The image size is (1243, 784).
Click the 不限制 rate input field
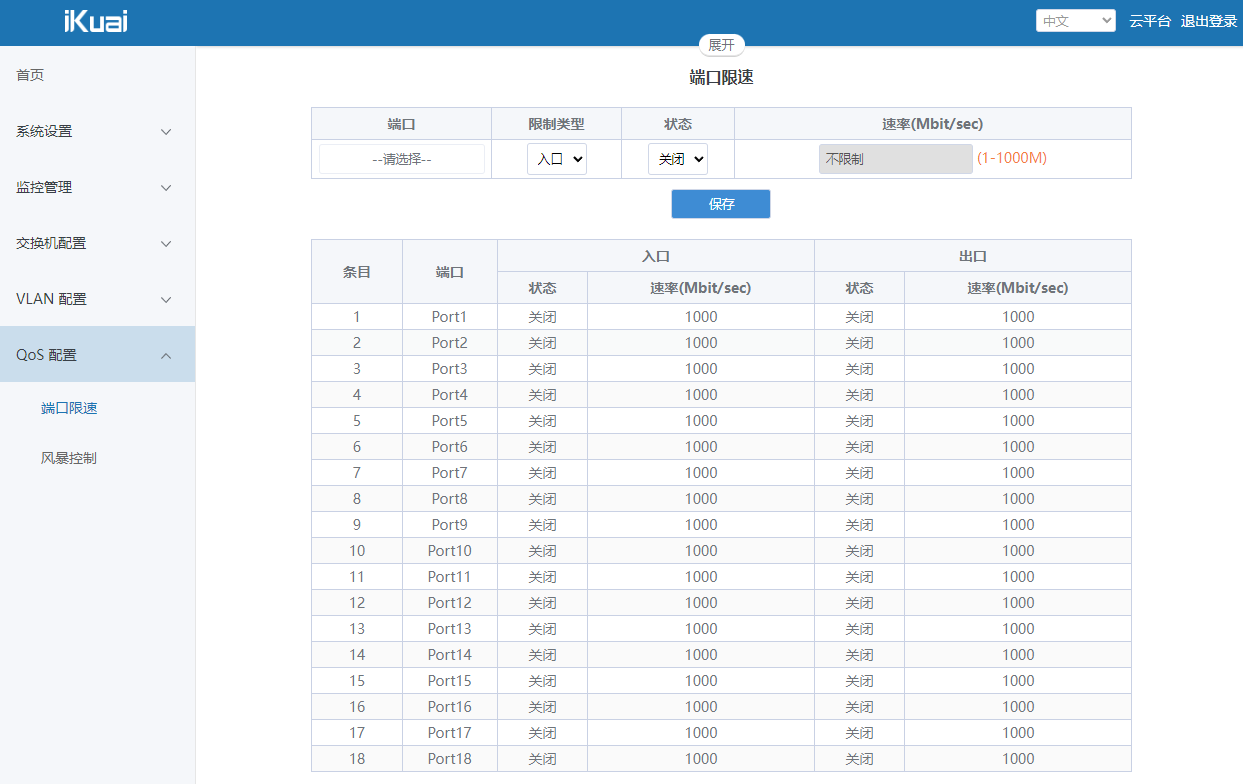pos(896,159)
